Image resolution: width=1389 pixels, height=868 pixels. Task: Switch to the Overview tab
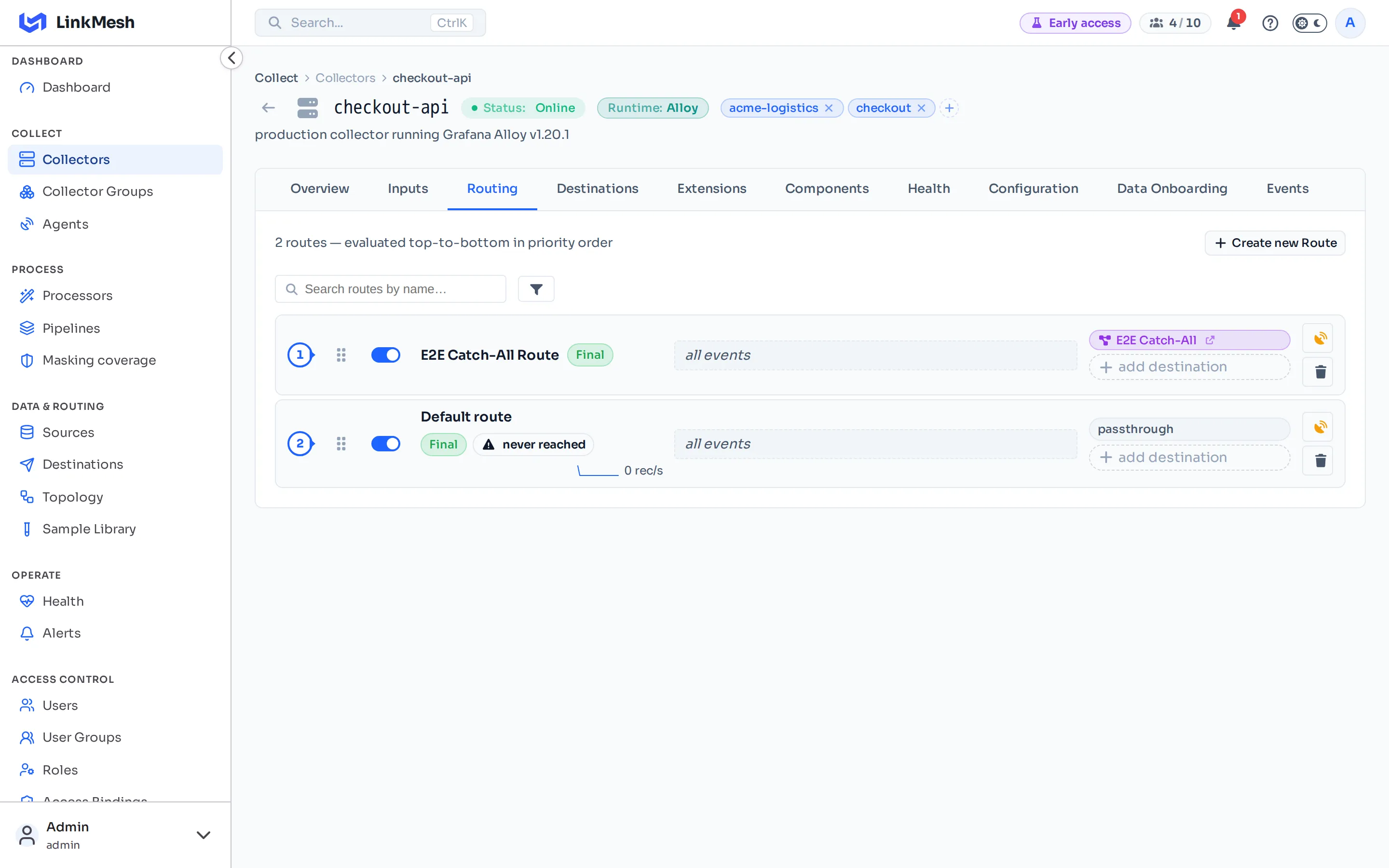[320, 189]
